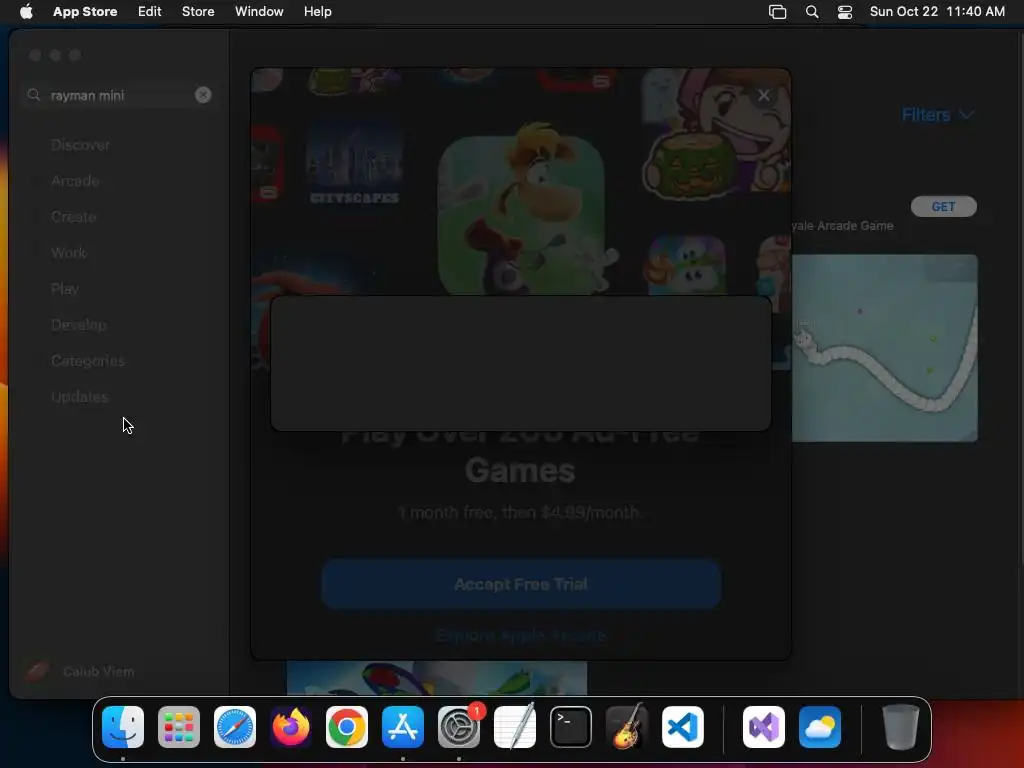Open the Help menu
This screenshot has width=1024, height=768.
317,12
